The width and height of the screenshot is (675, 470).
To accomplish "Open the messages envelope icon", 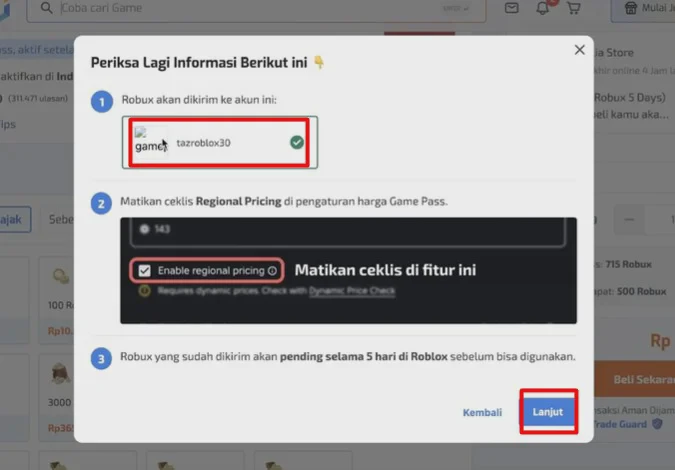I will [x=511, y=8].
